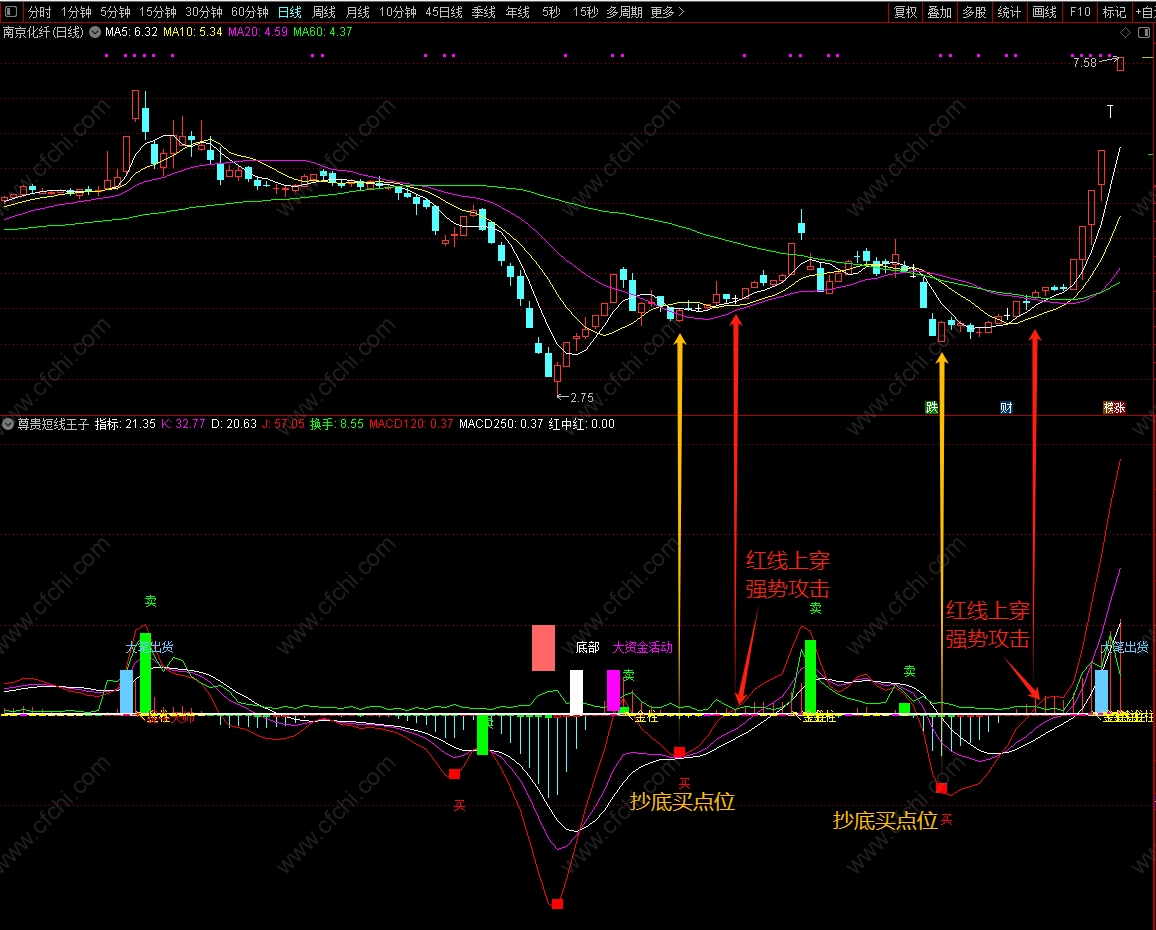1156x930 pixels.
Task: Switch to 周线 period tab
Action: (324, 12)
